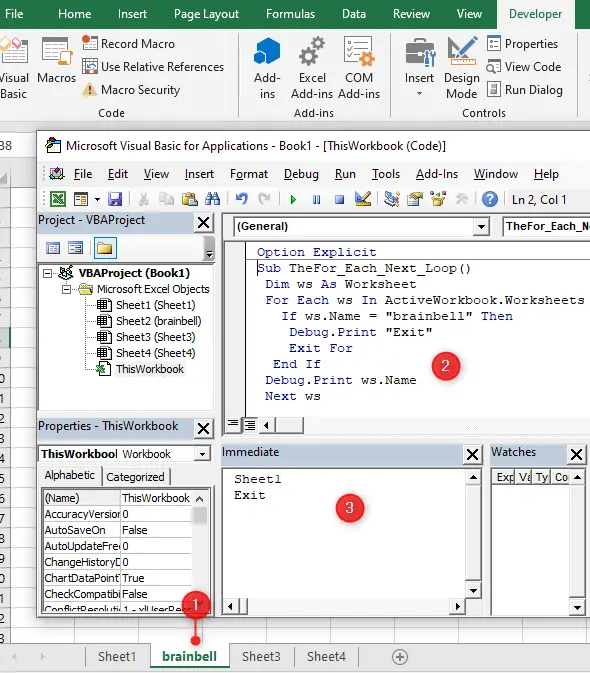Open the Macros dialog in ribbon
This screenshot has width=590, height=673.
pyautogui.click(x=56, y=61)
